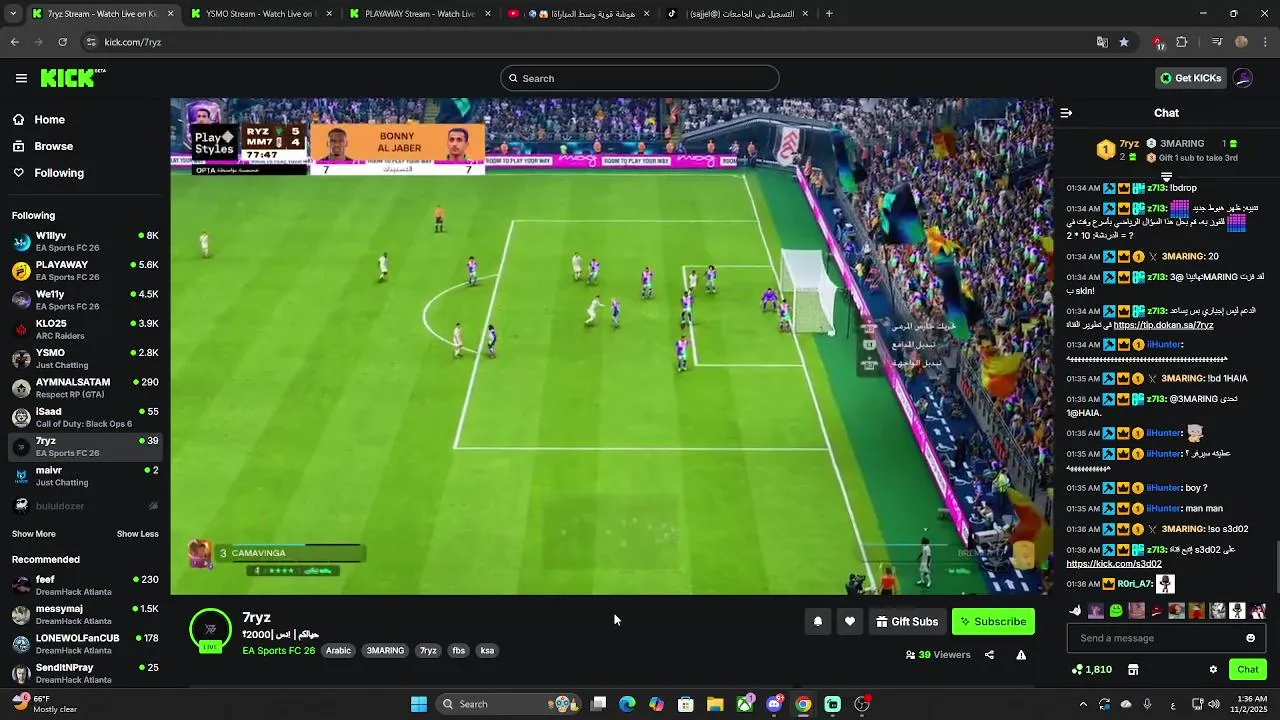The image size is (1280, 720).
Task: Open the channel points shop icon
Action: 1133,669
